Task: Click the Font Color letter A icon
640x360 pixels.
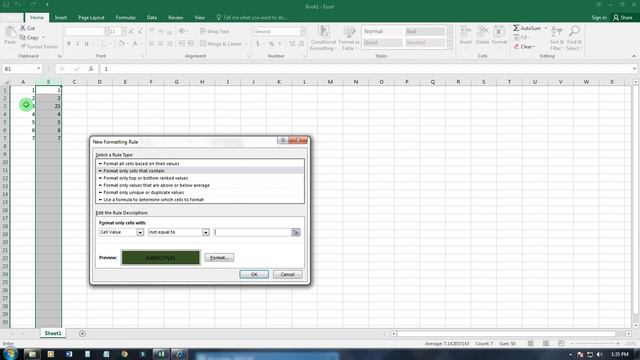Action: [135, 44]
